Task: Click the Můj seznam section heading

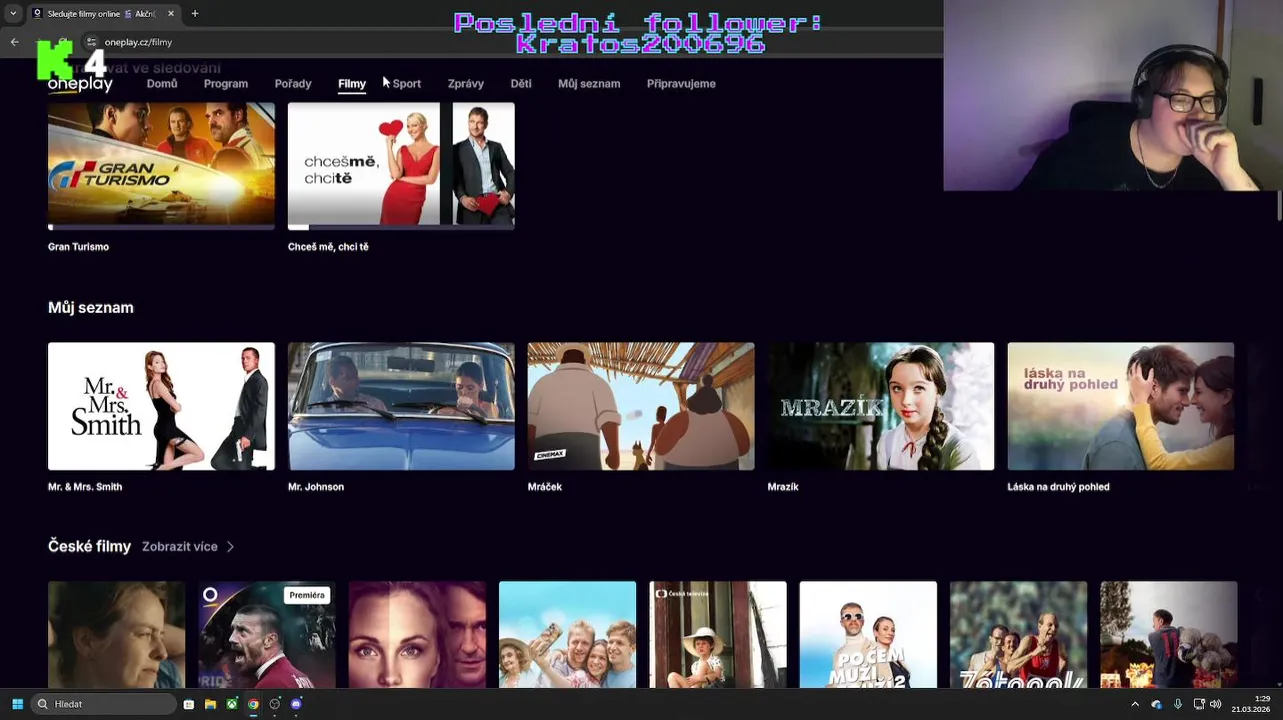Action: click(x=91, y=308)
